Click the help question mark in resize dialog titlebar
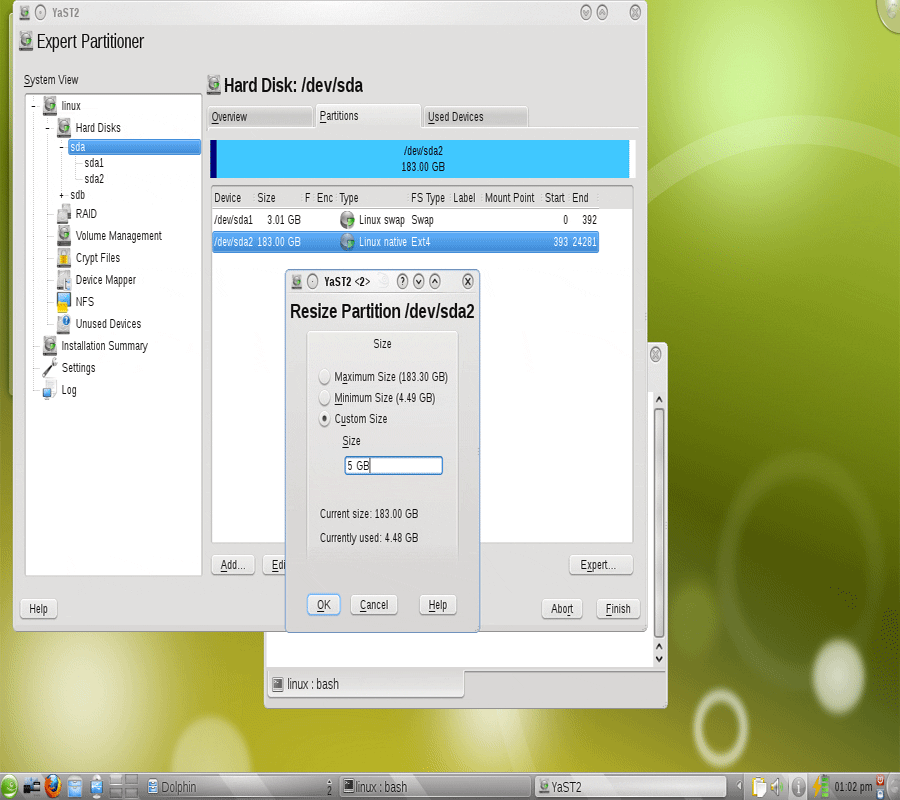The height and width of the screenshot is (800, 900). coord(402,281)
